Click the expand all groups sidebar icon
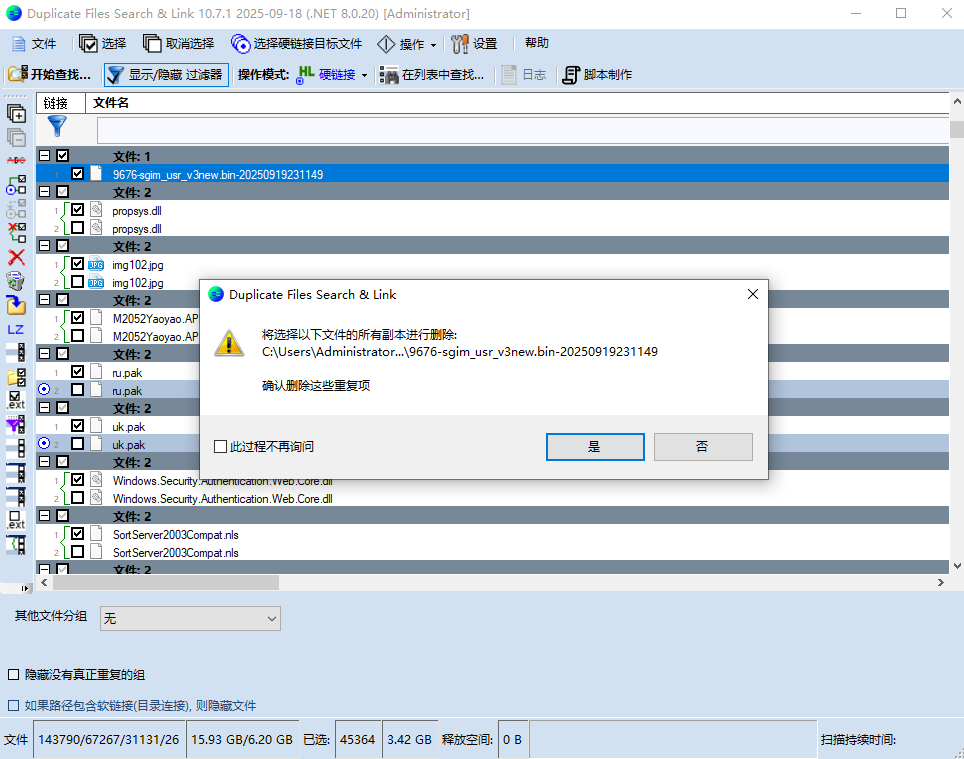Screen dimensions: 964x759 pos(16,113)
